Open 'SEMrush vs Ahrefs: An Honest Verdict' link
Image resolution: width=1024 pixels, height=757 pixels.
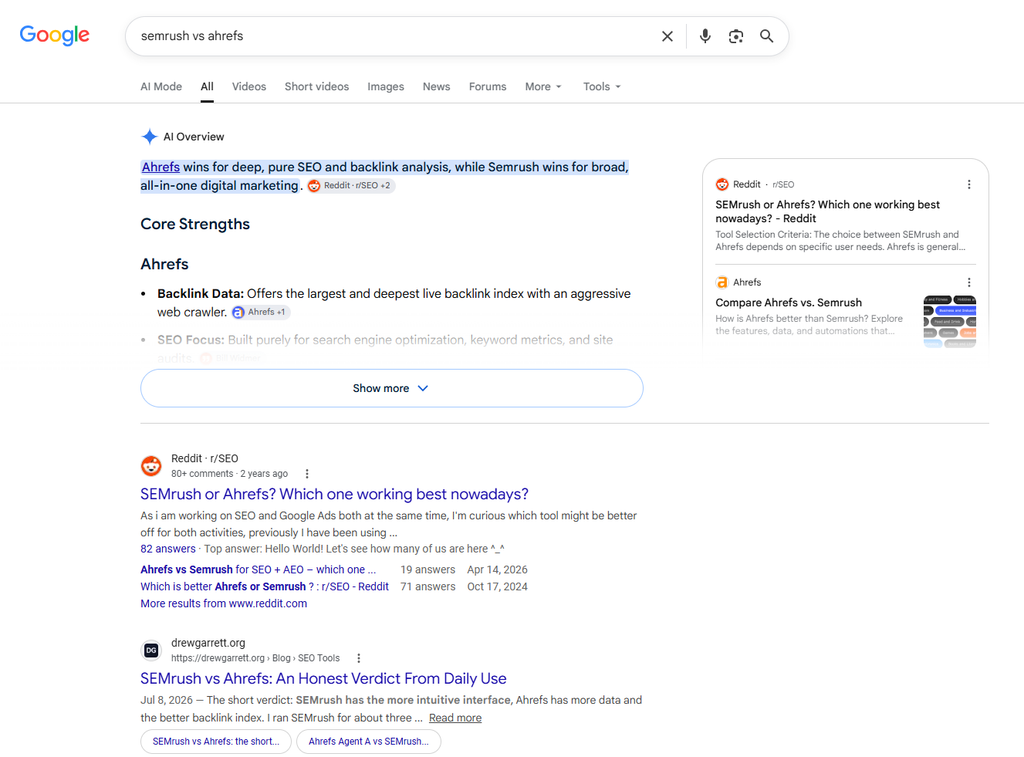323,679
